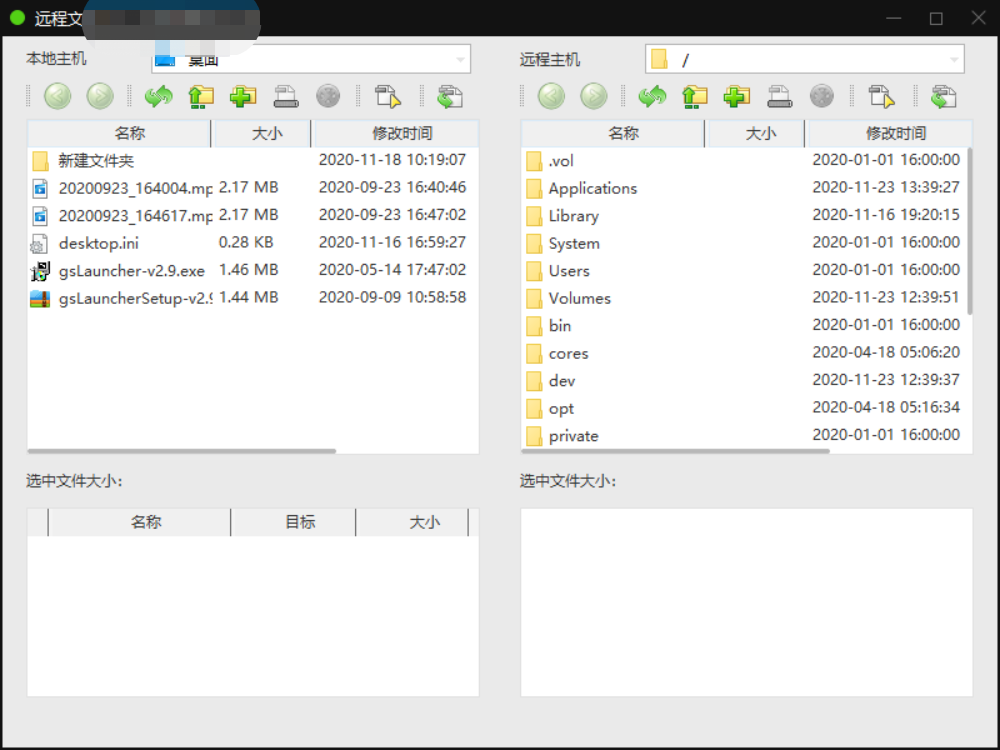Go up one folder in local panel
The height and width of the screenshot is (750, 1000).
(201, 96)
